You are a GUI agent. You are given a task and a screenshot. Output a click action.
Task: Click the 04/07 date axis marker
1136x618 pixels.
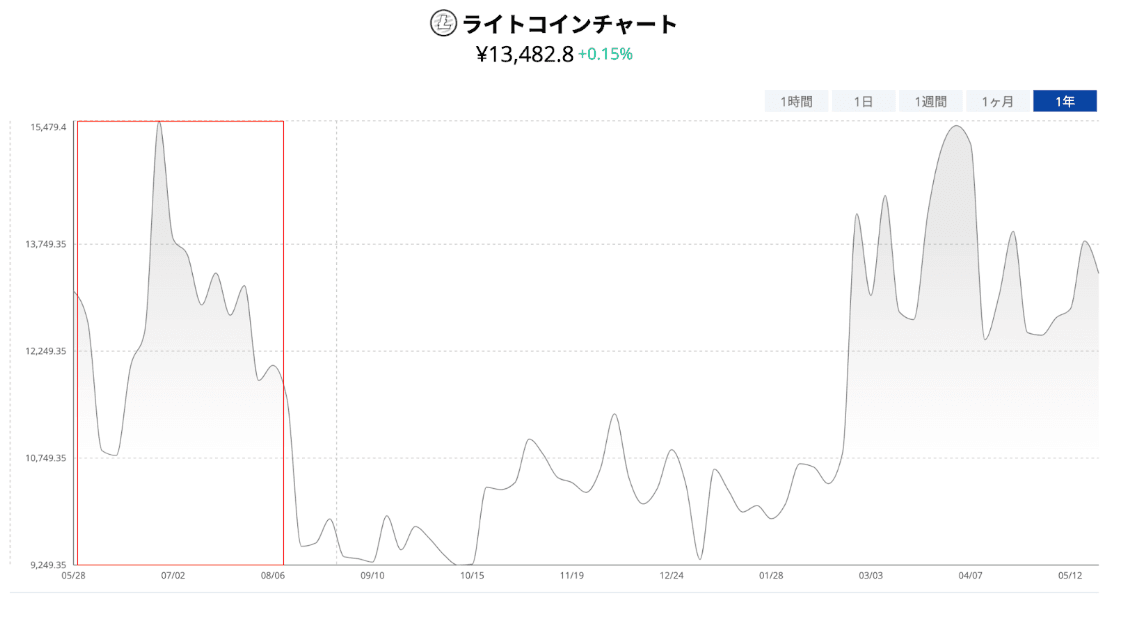point(971,575)
